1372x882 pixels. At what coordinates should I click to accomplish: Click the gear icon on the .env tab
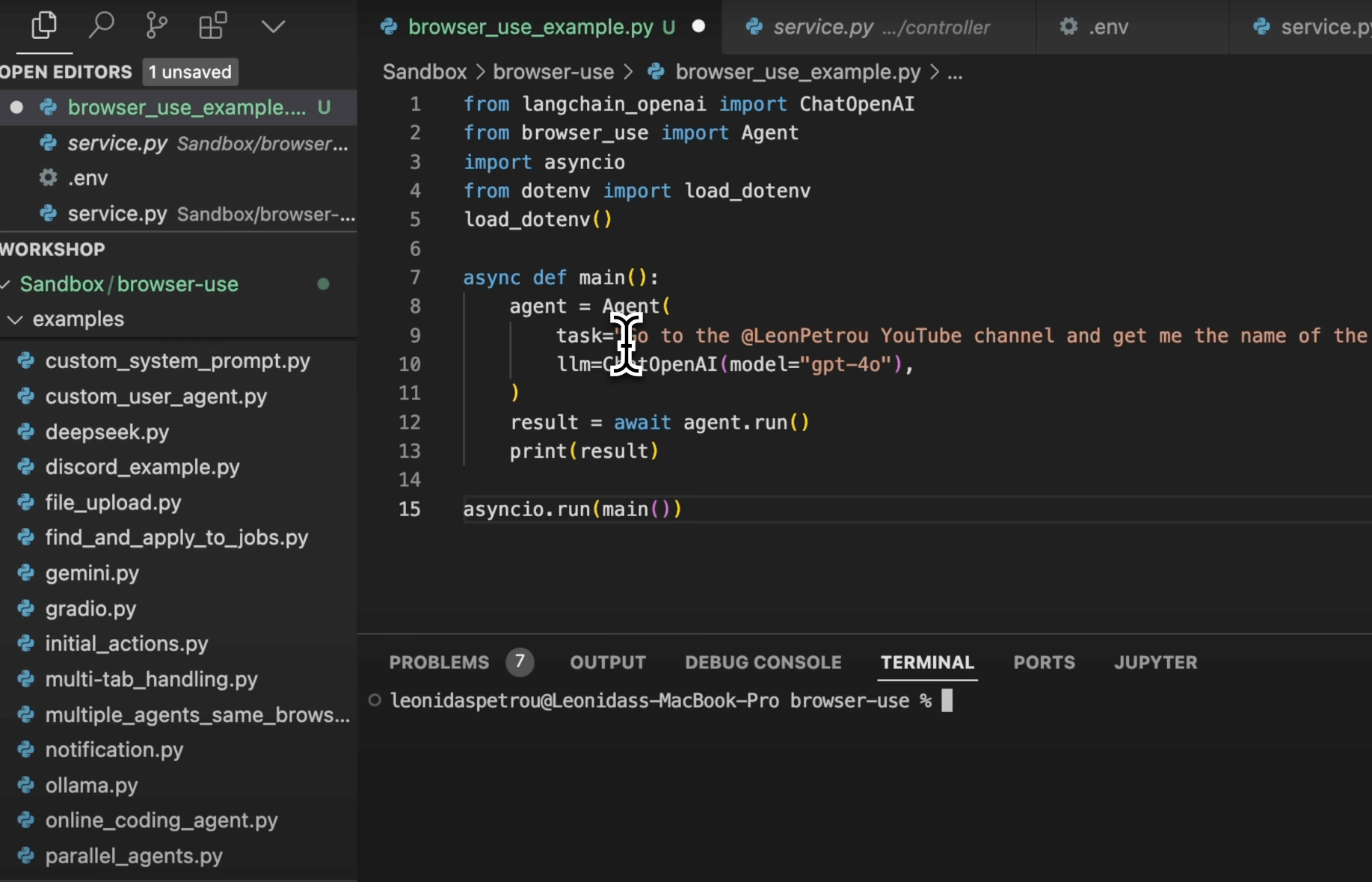1068,27
